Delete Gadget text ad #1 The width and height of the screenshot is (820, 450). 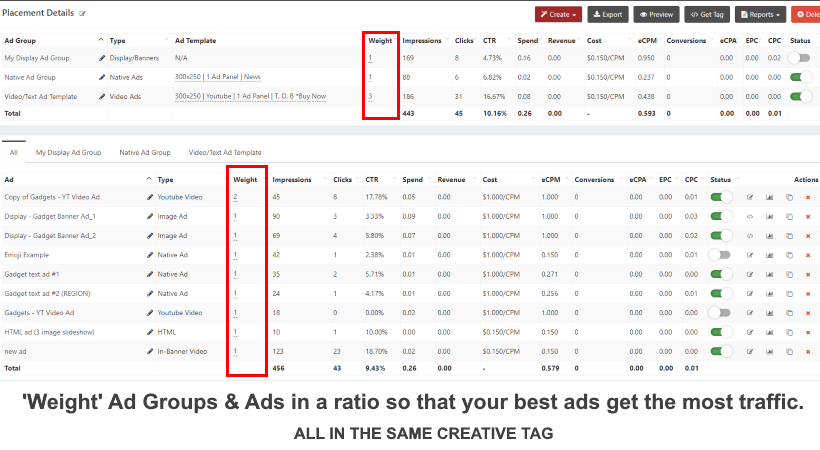808,275
